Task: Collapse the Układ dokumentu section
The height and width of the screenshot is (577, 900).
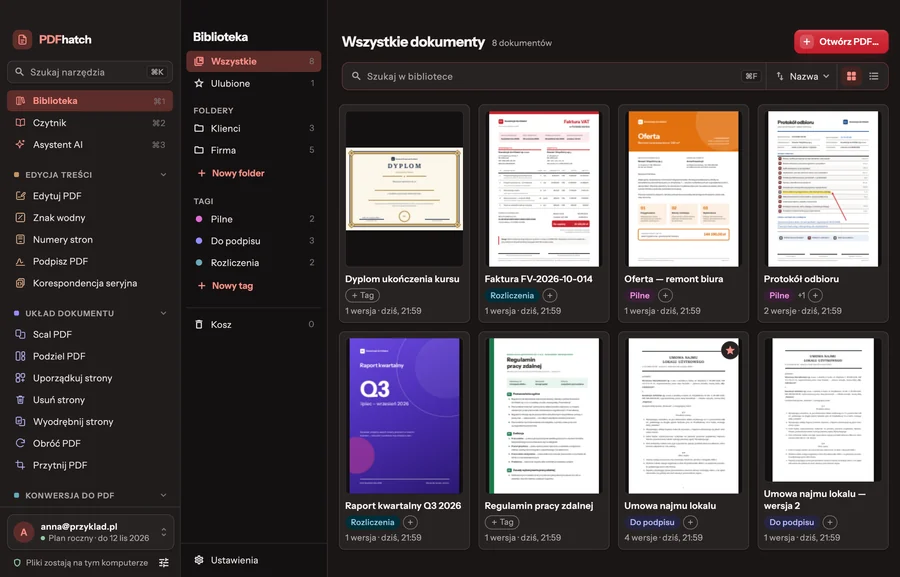Action: click(163, 313)
